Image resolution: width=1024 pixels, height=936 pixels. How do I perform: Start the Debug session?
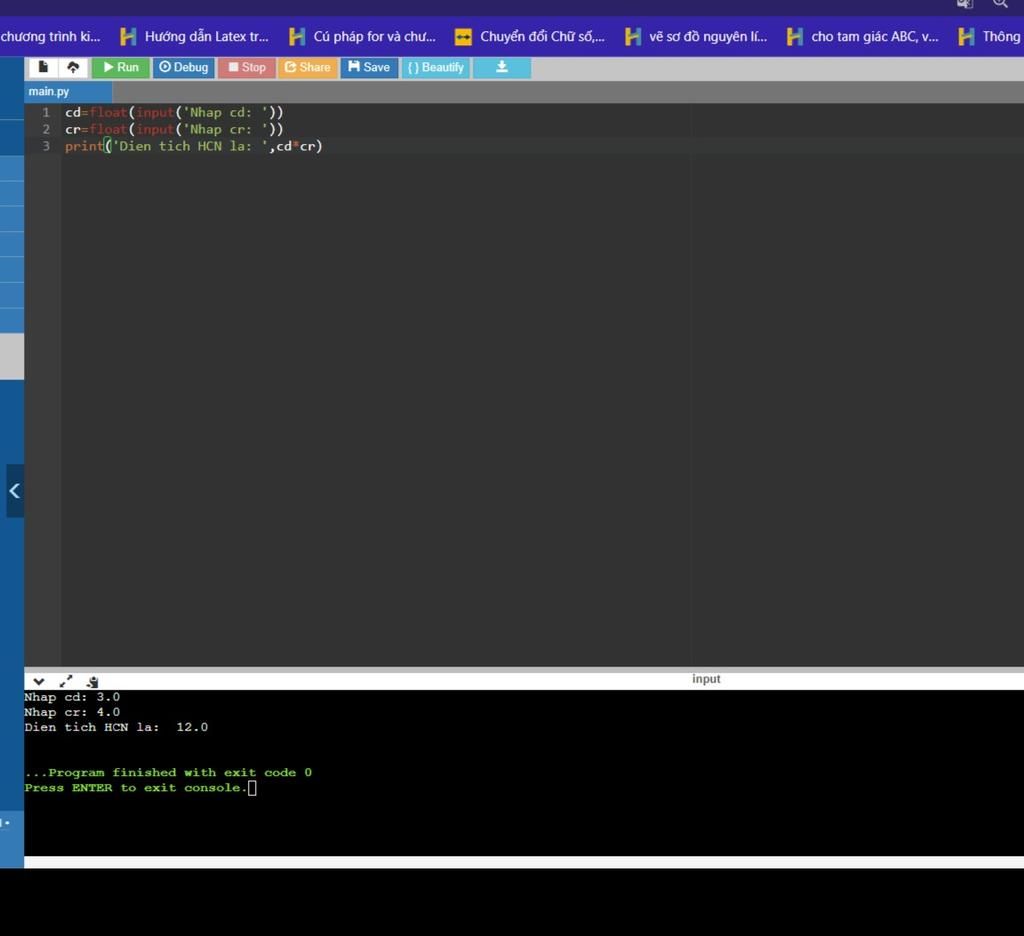click(x=184, y=67)
